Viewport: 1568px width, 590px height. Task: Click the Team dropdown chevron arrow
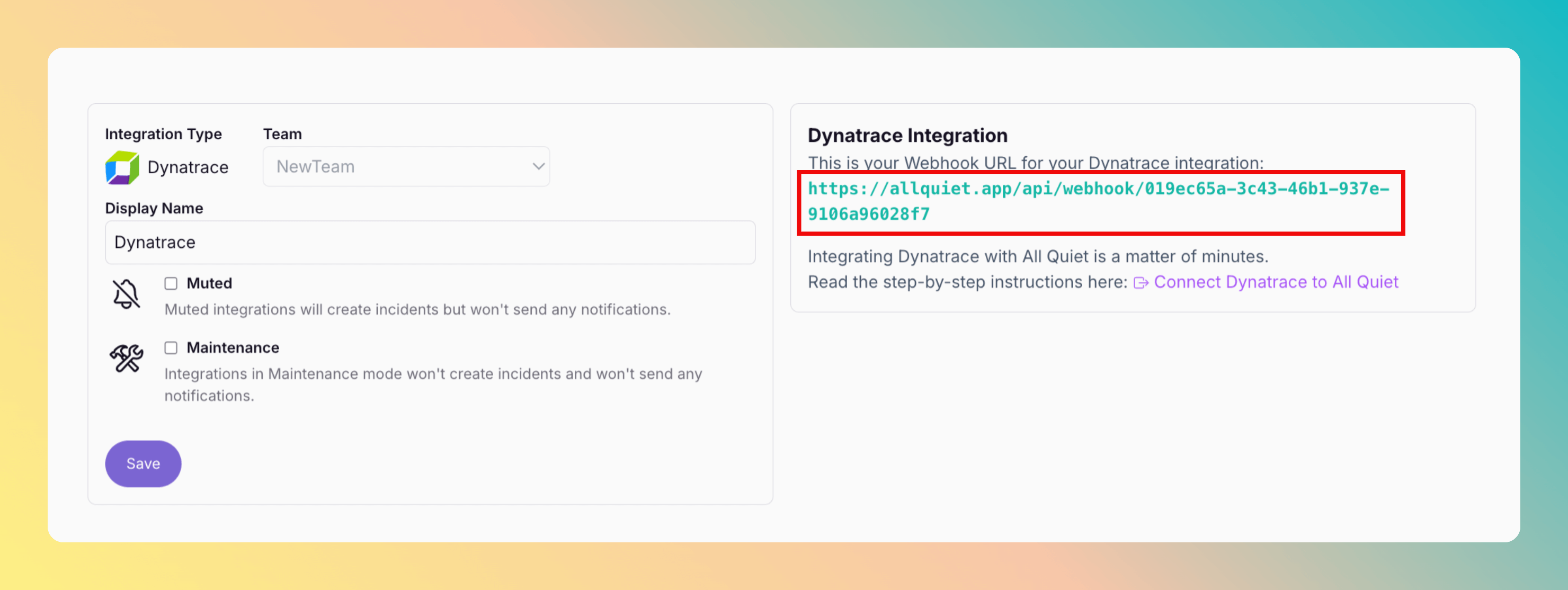click(x=538, y=167)
